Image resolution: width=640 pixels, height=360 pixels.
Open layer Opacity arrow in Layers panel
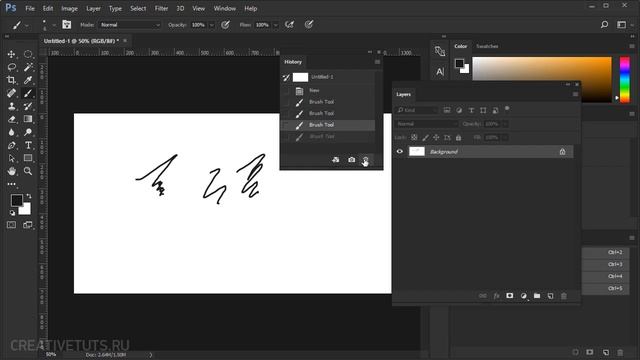click(x=505, y=124)
